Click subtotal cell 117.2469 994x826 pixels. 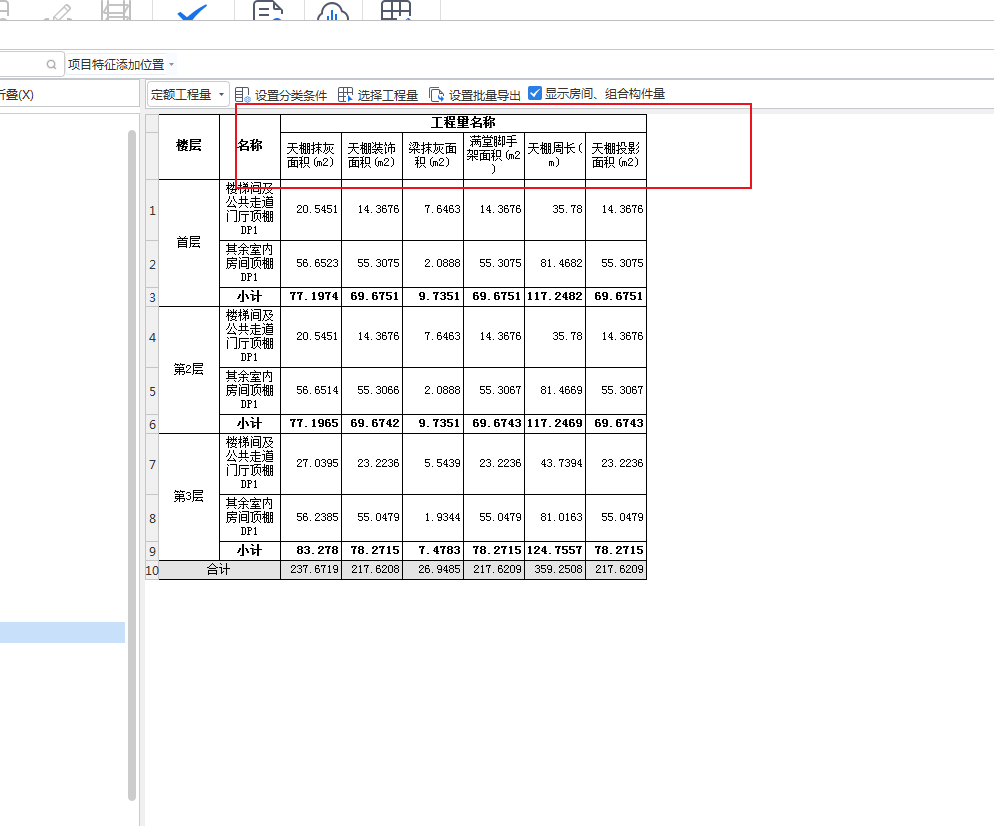(x=555, y=423)
